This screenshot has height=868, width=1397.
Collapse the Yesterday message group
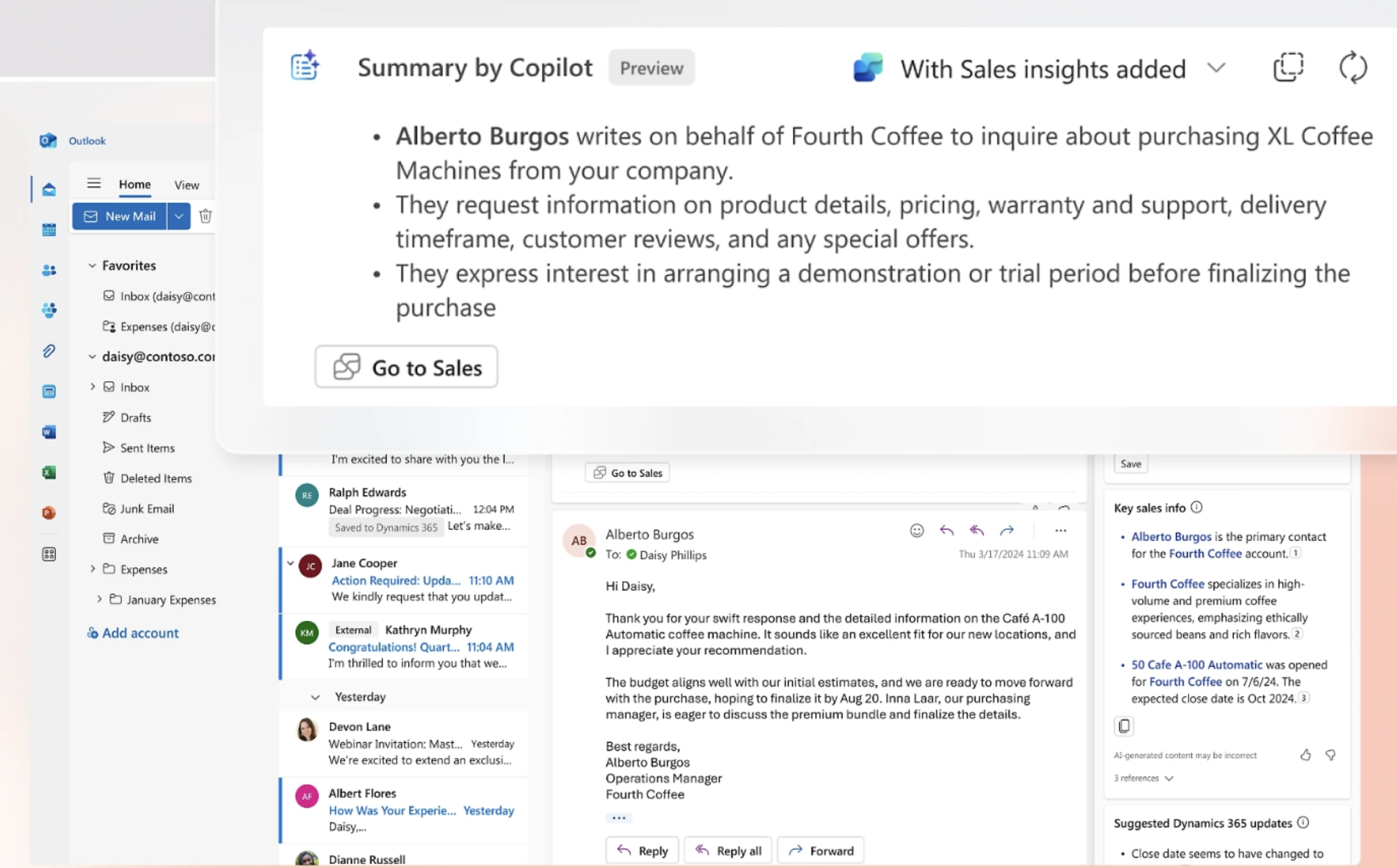(x=315, y=697)
